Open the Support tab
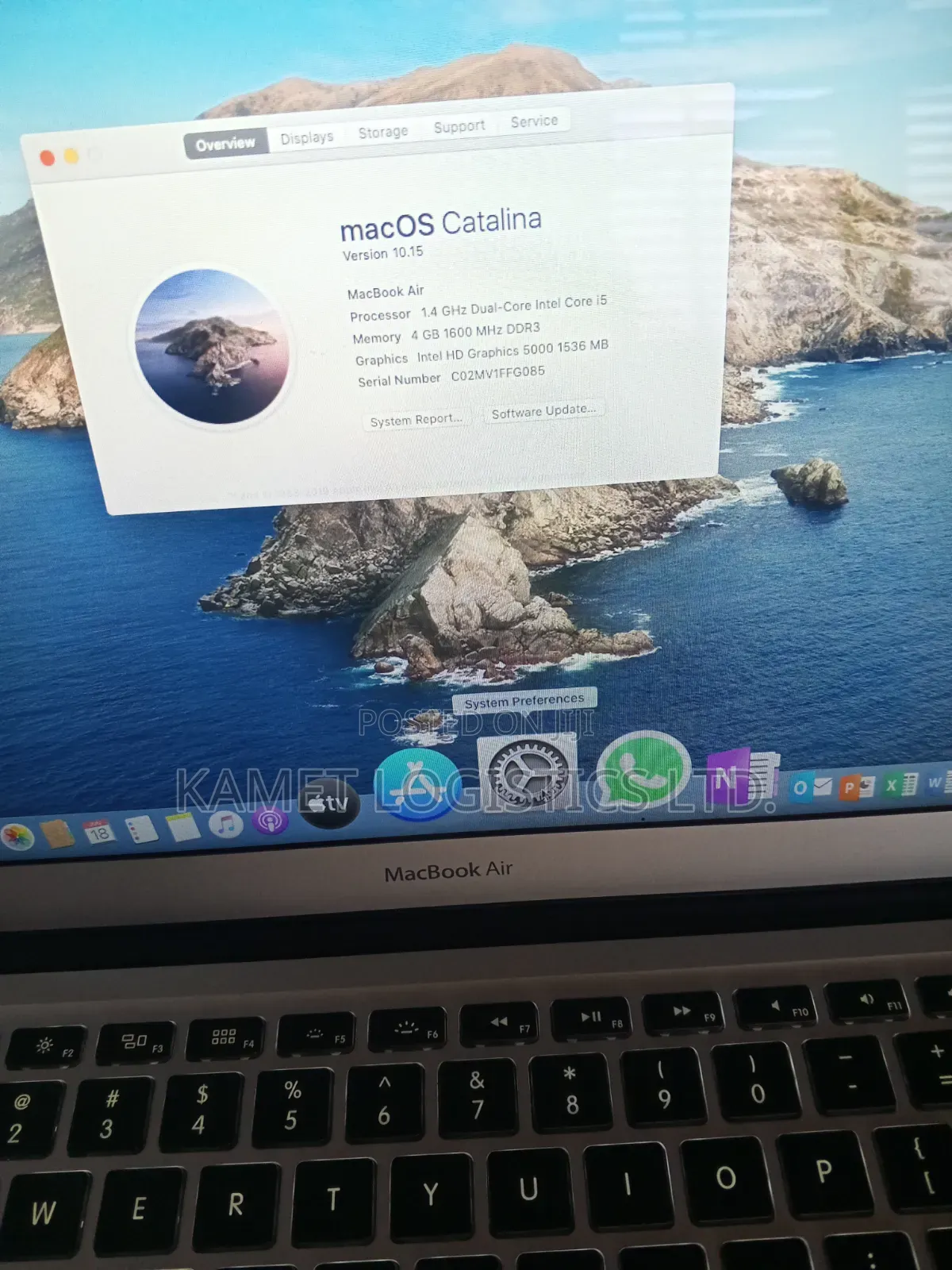 point(459,126)
